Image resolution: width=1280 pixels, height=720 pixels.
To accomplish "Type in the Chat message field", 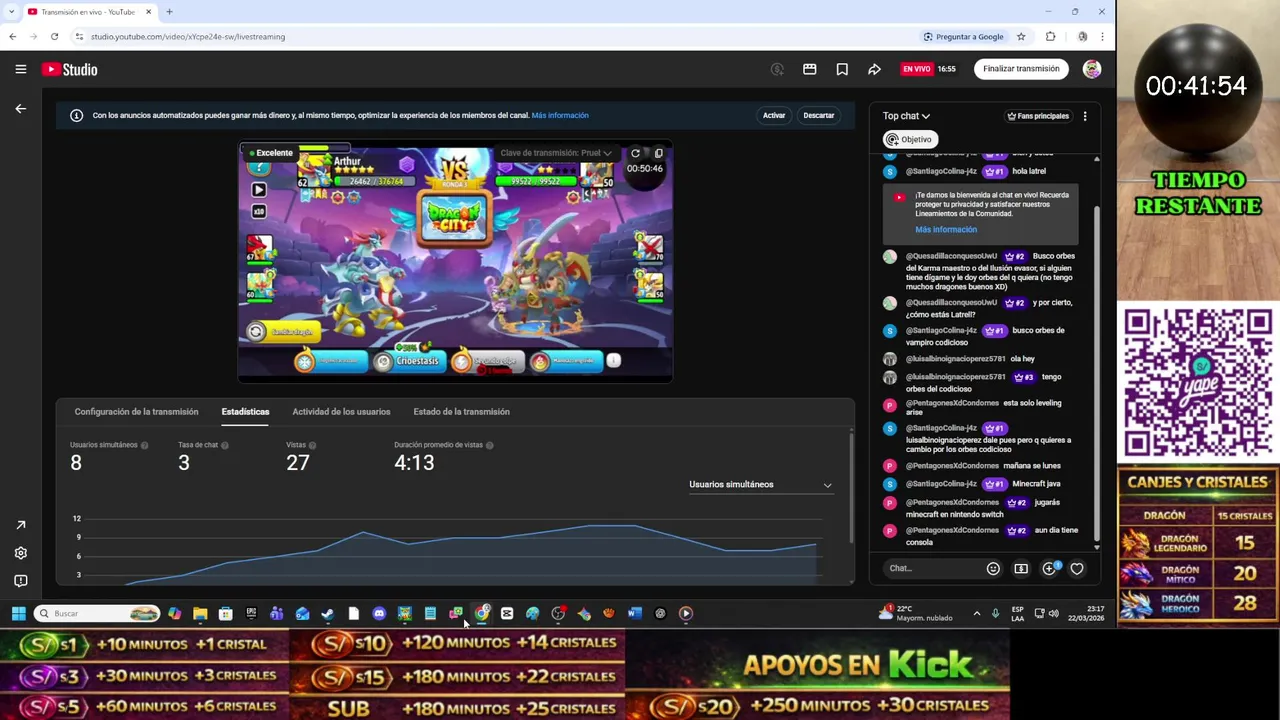I will [935, 568].
